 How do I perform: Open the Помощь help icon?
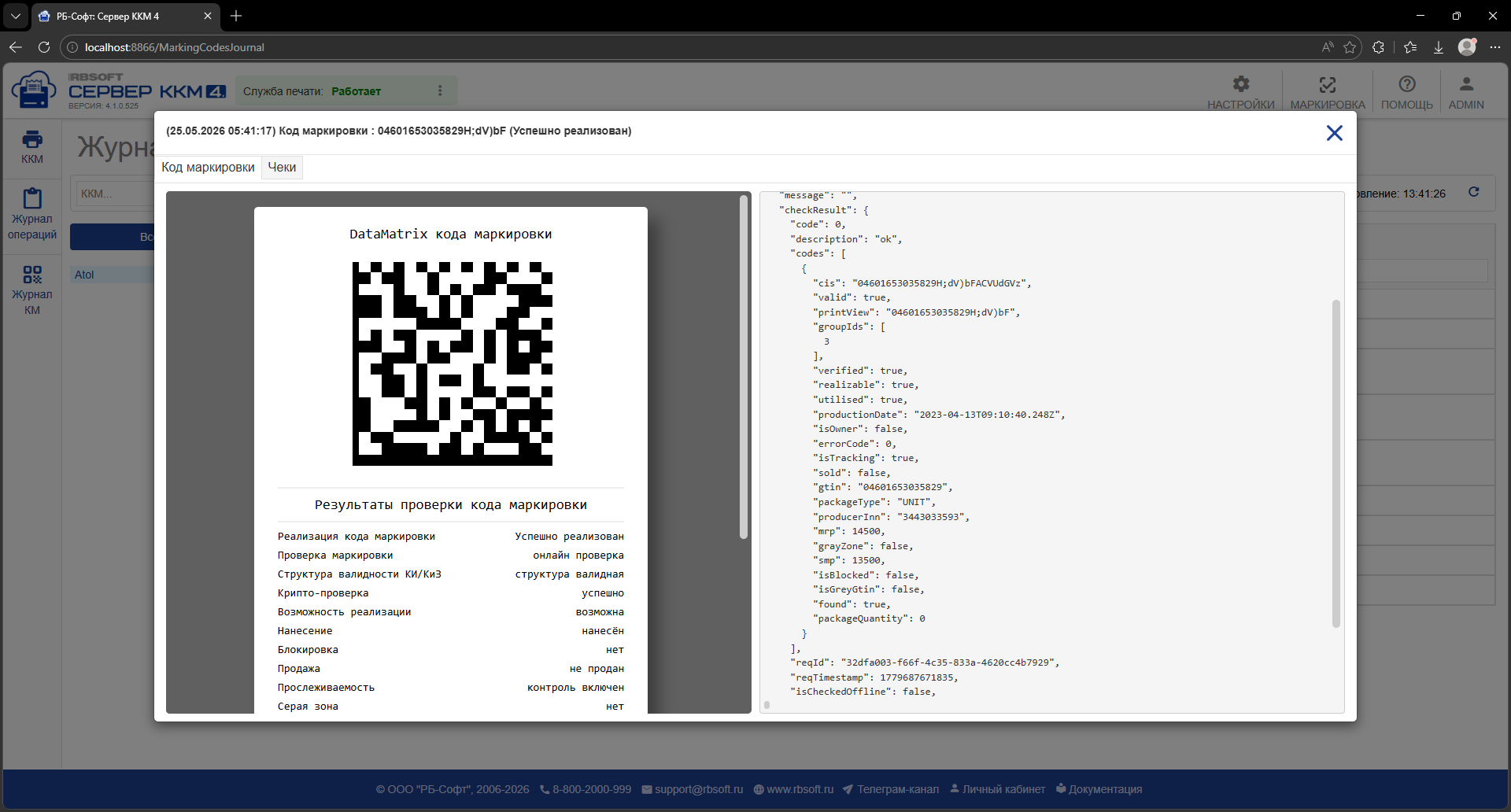1407,92
